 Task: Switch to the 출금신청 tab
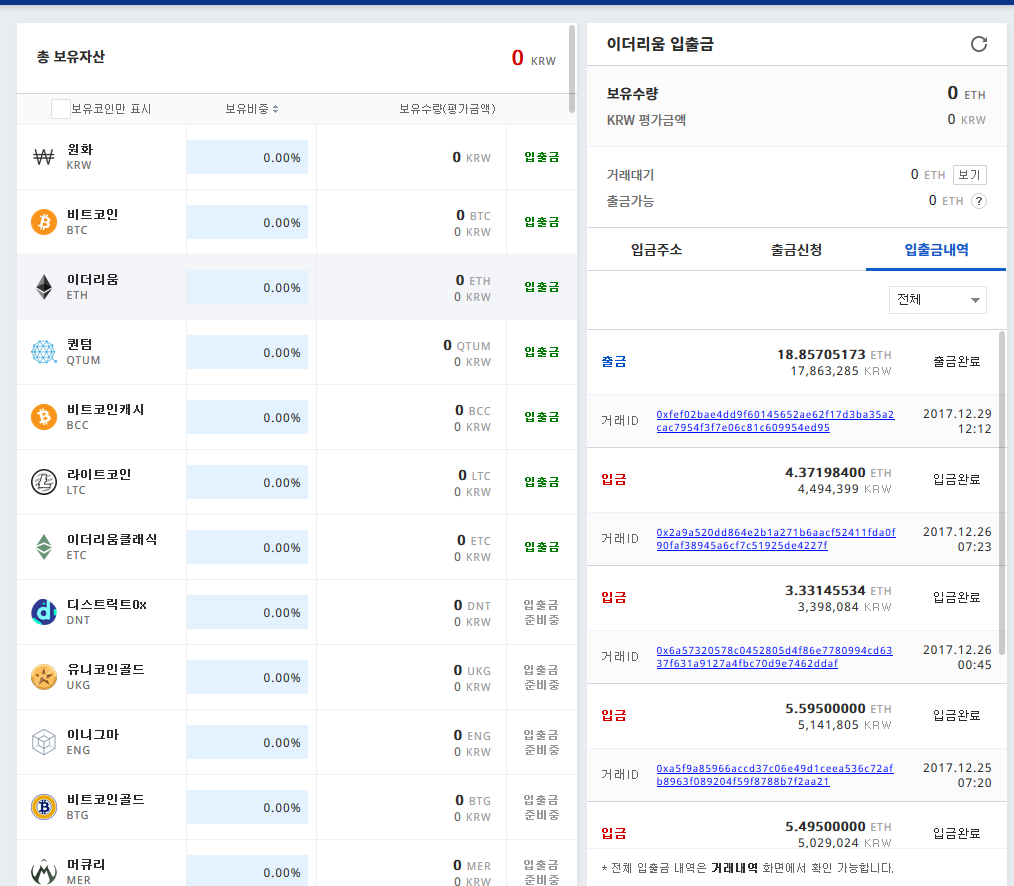coord(796,250)
